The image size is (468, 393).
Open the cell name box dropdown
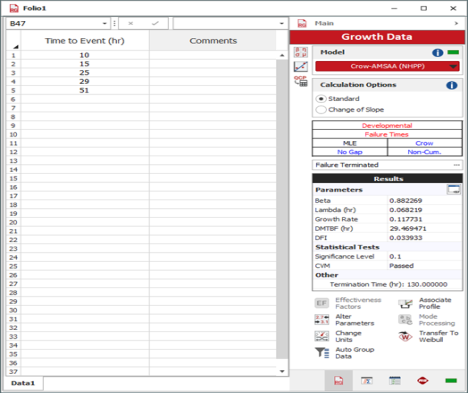click(x=105, y=23)
